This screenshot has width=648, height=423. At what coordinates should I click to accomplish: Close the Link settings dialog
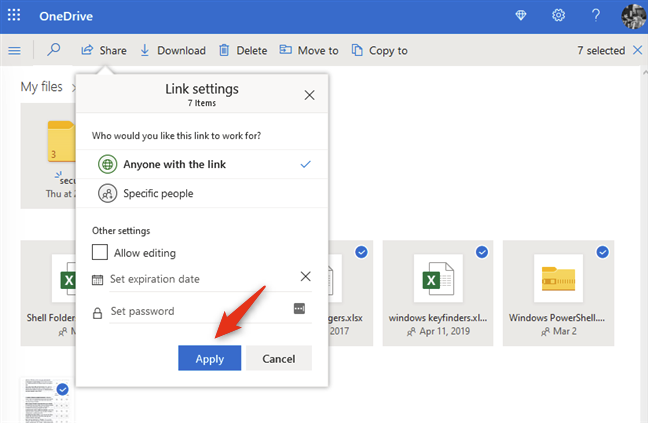(x=309, y=95)
